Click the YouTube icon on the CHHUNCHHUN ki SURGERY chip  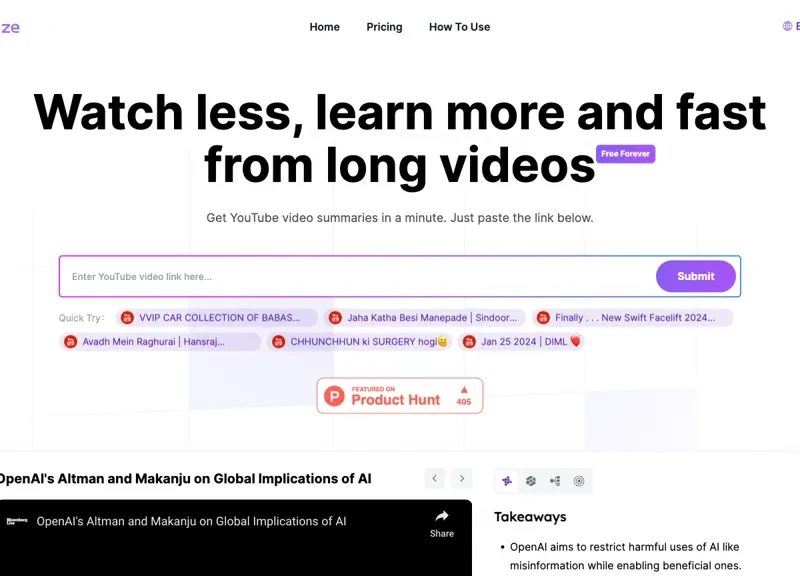pos(278,341)
